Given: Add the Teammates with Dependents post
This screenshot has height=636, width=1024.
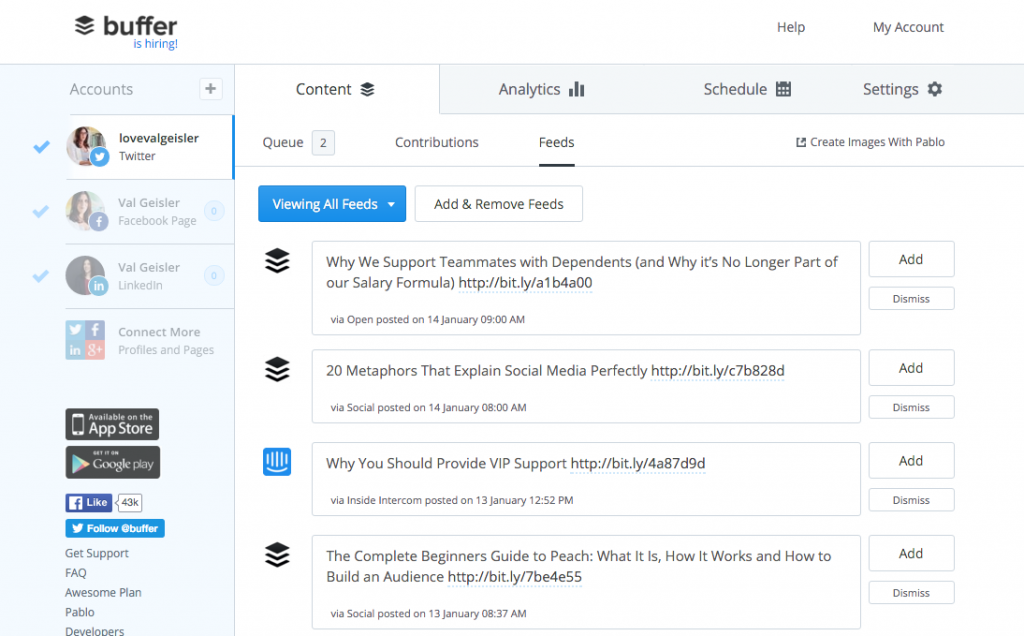Looking at the screenshot, I should click(x=911, y=259).
